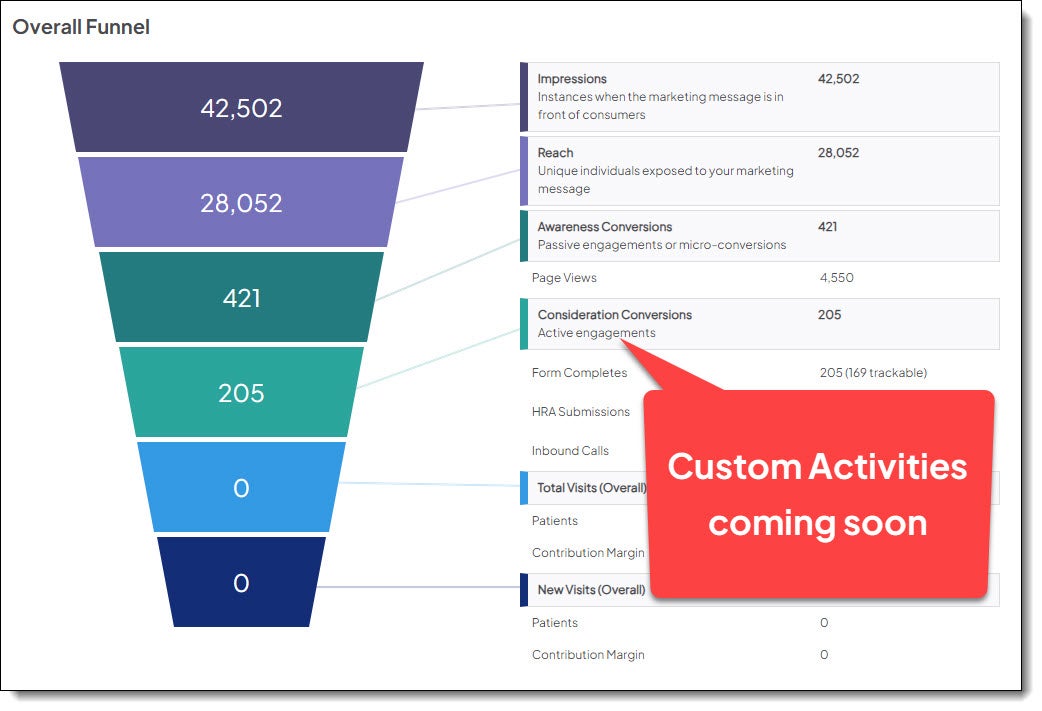This screenshot has width=1042, height=711.
Task: Select Contribution Margin under New Visits
Action: (x=588, y=655)
